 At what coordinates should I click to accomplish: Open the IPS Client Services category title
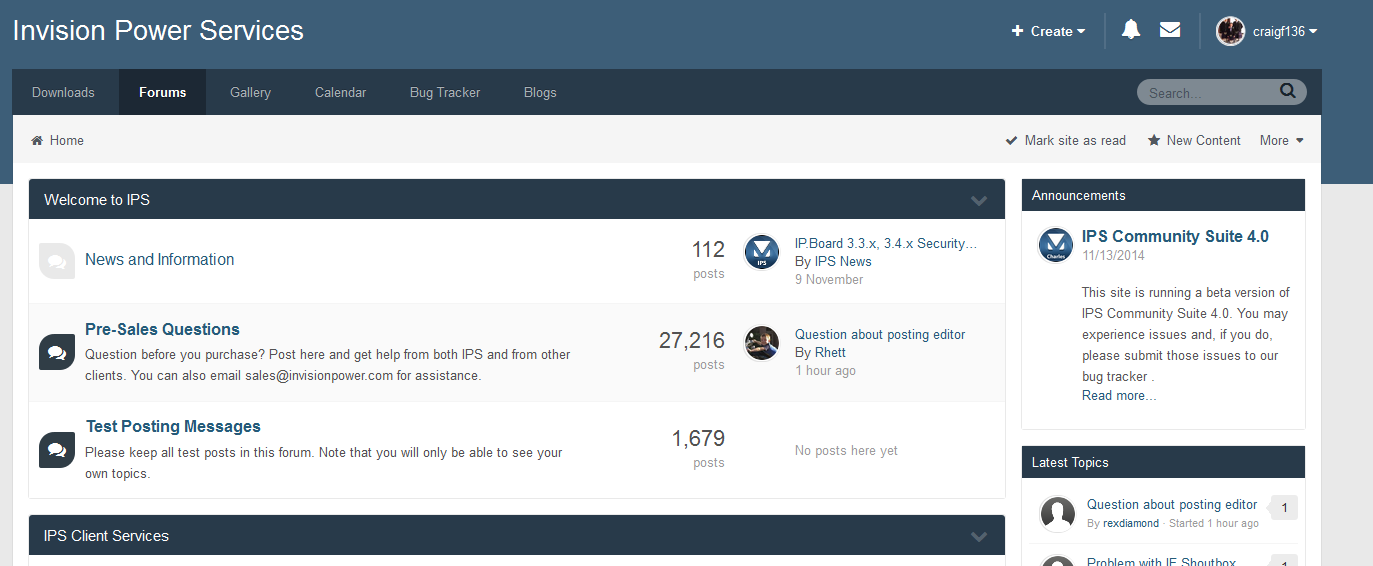click(x=106, y=536)
